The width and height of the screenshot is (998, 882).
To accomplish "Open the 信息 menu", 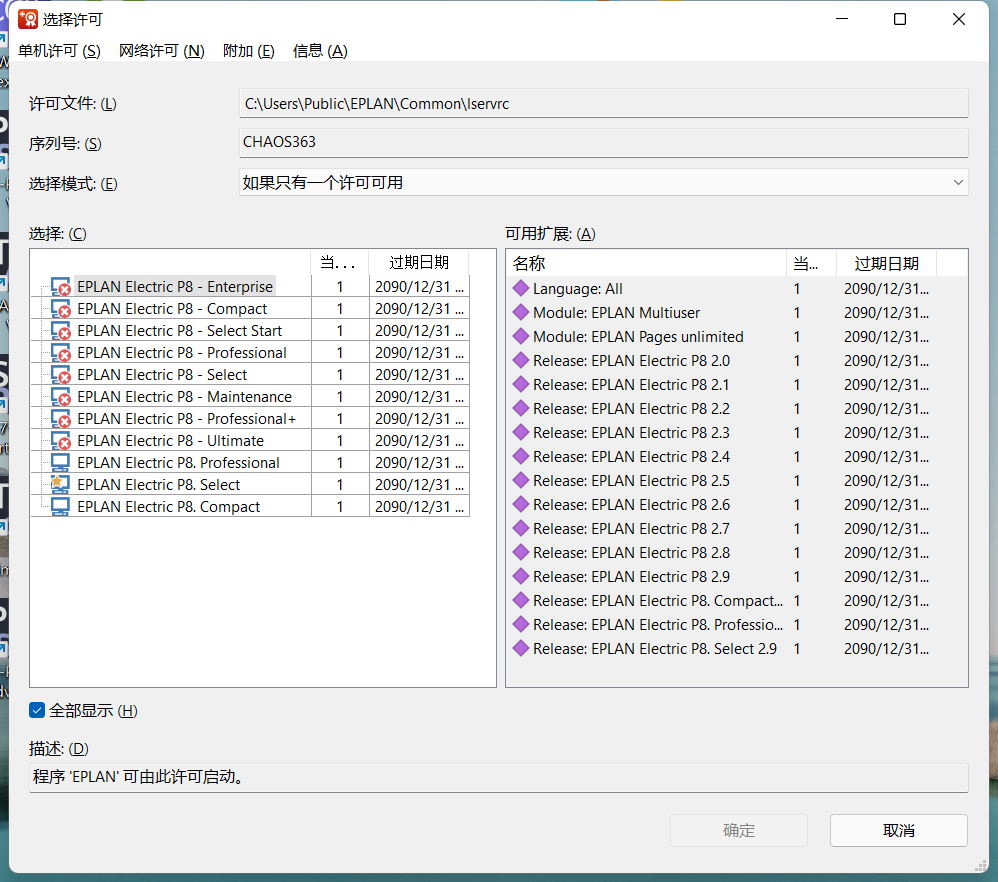I will [320, 51].
